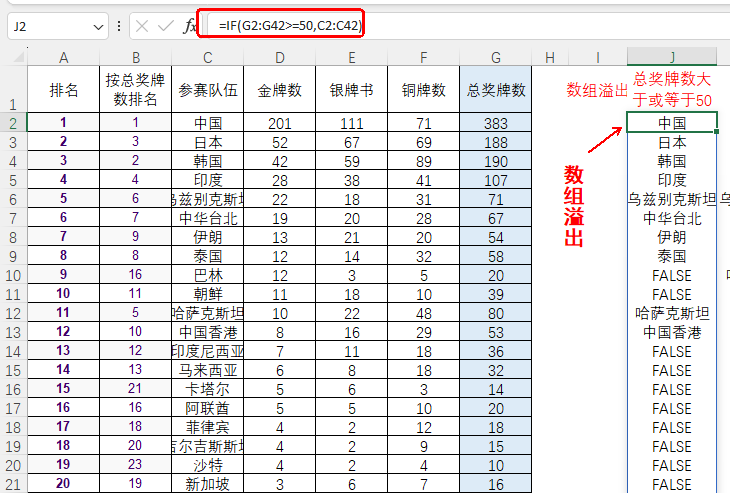The image size is (730, 493).
Task: Select cell G4 with value 190
Action: [495, 161]
